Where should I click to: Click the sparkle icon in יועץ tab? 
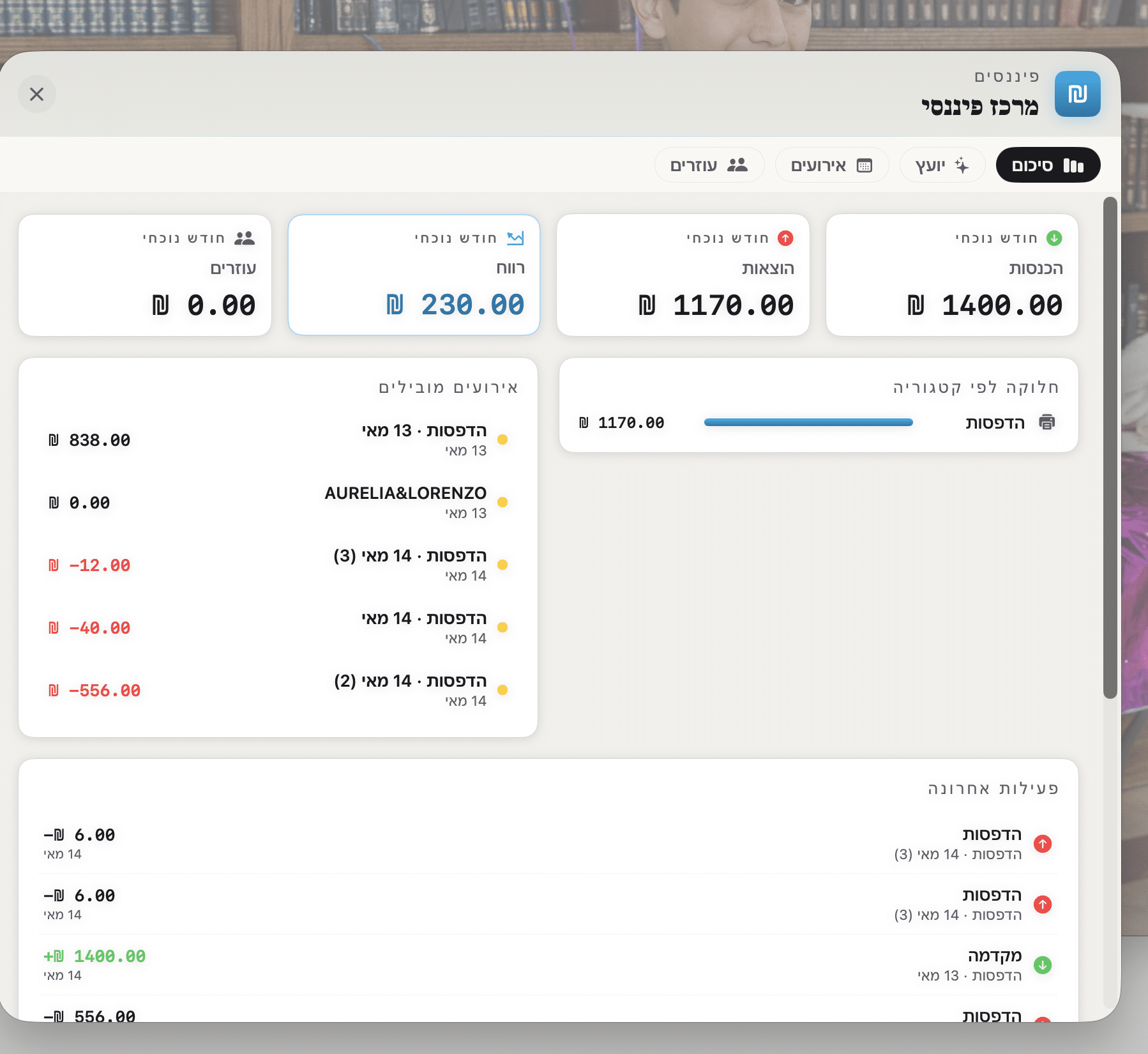point(962,165)
